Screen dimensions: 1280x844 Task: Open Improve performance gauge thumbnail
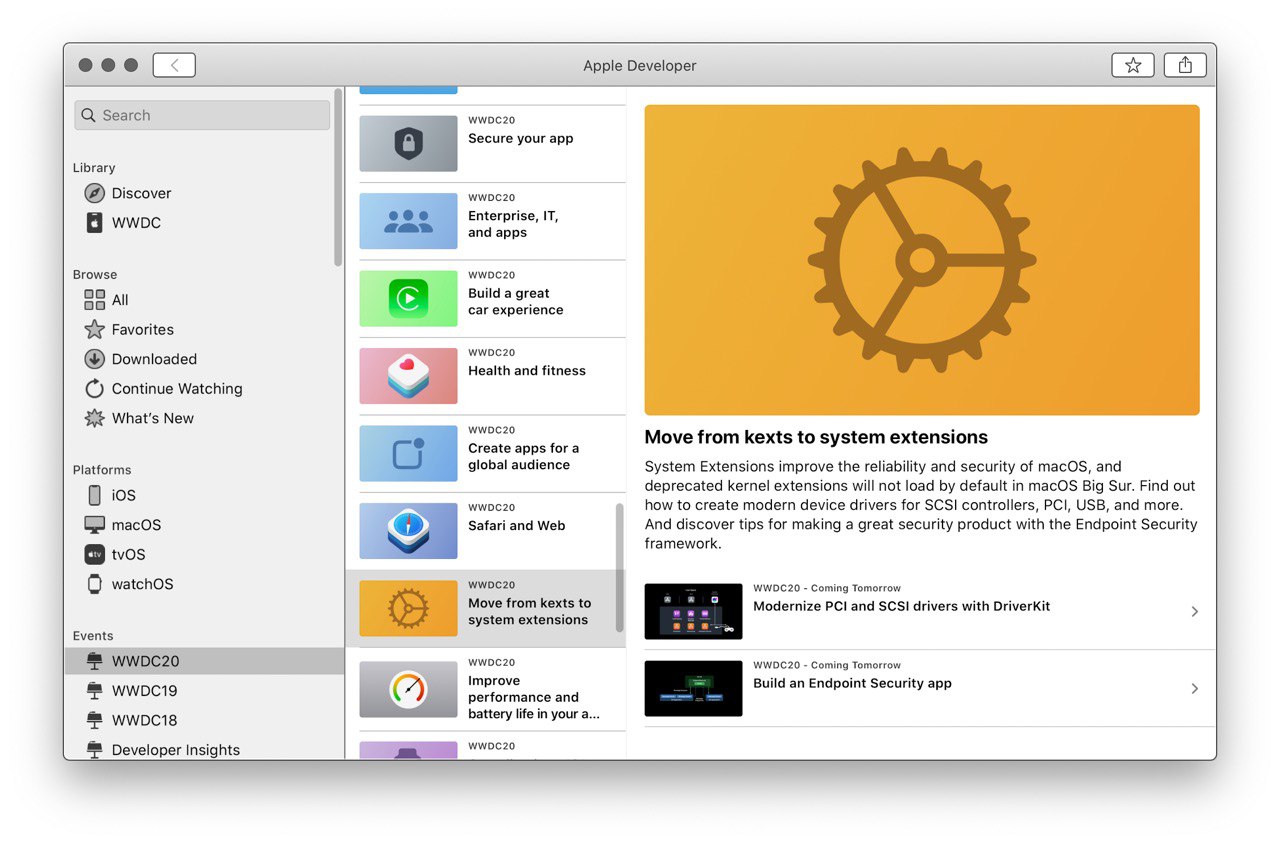(x=408, y=689)
